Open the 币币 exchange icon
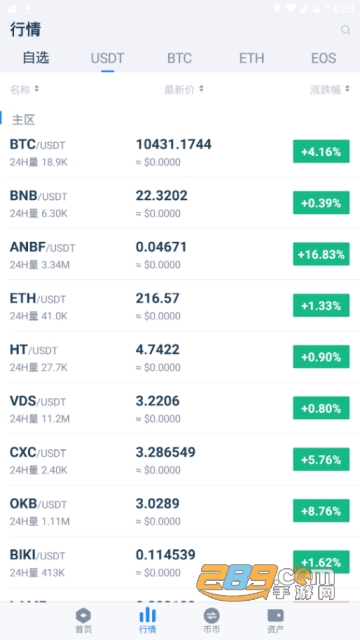 coord(211,615)
